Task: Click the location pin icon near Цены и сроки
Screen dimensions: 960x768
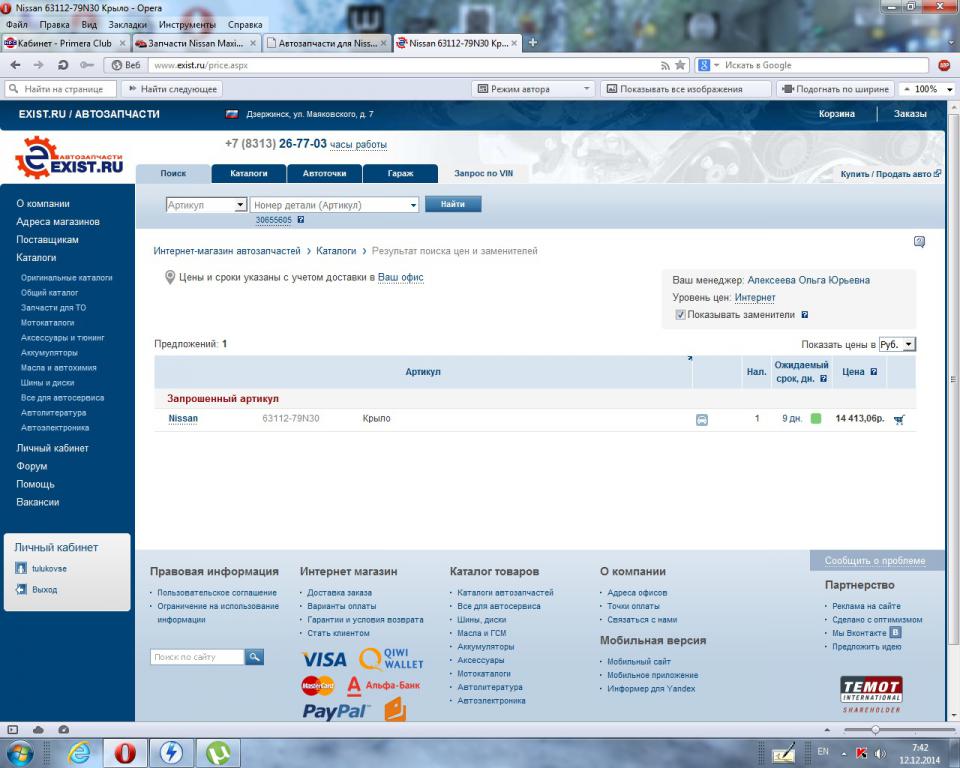Action: pyautogui.click(x=170, y=277)
